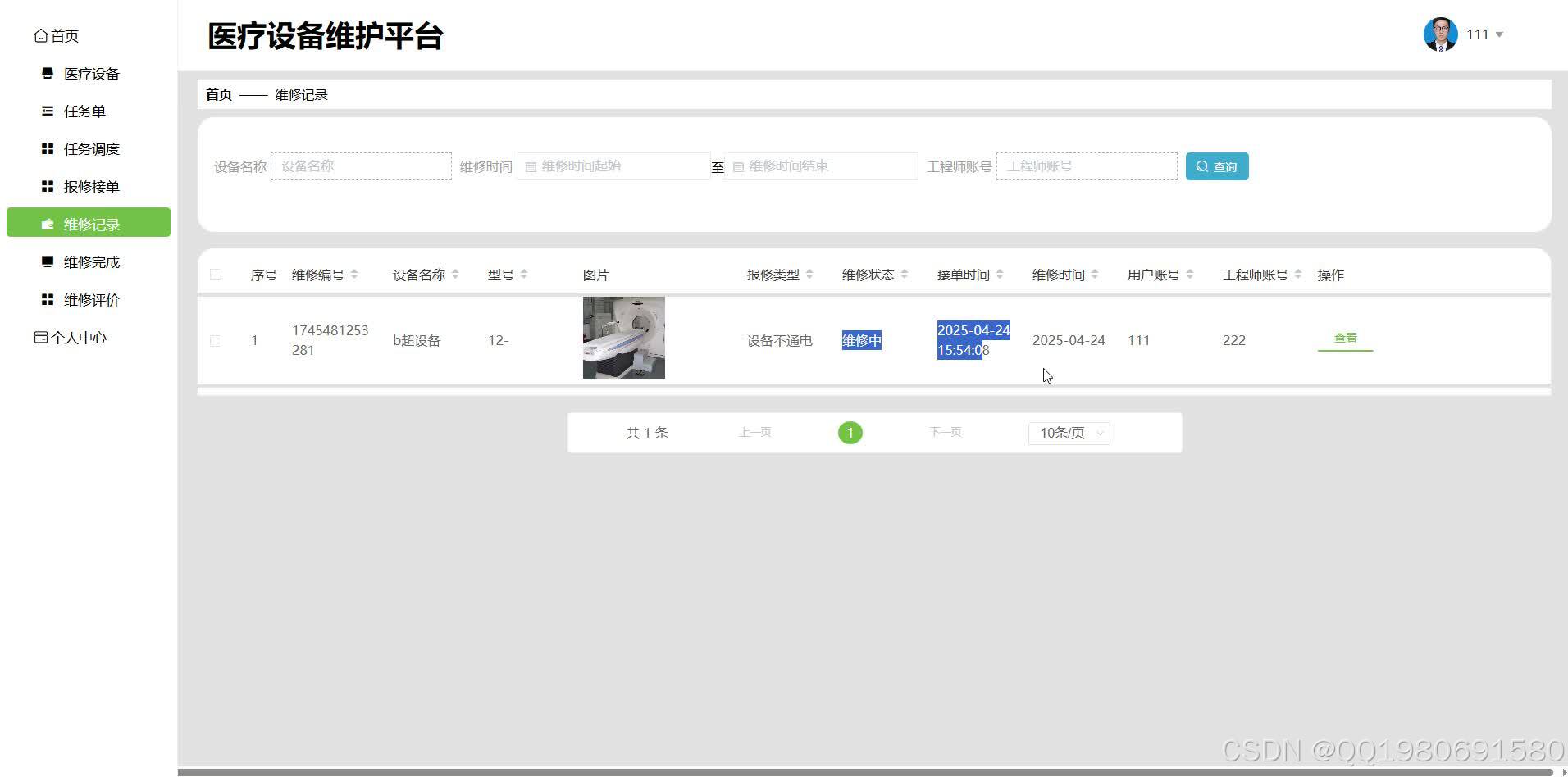Open the 个人中心 personal center icon

coord(40,337)
